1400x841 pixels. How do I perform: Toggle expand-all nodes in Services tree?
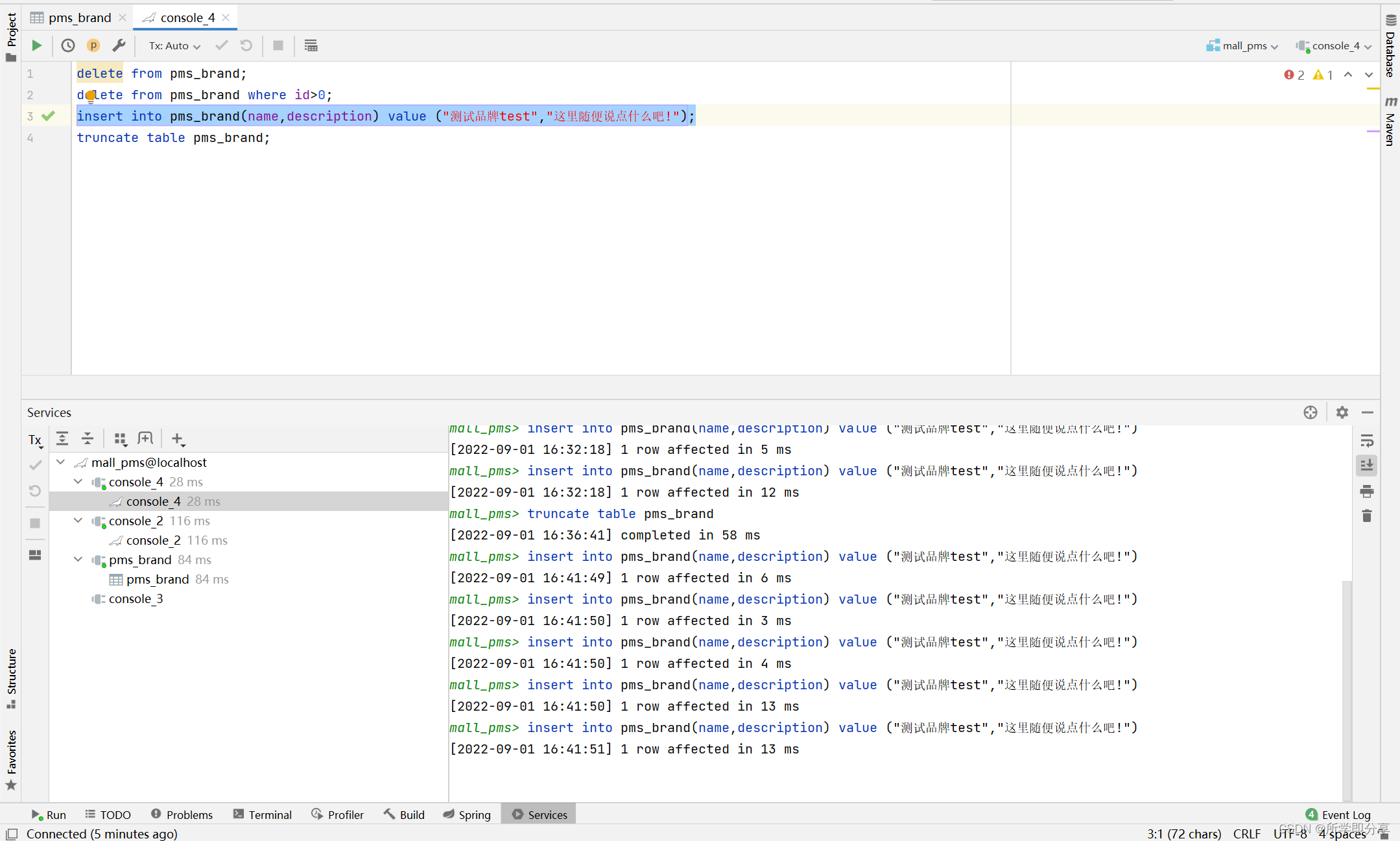pyautogui.click(x=62, y=438)
